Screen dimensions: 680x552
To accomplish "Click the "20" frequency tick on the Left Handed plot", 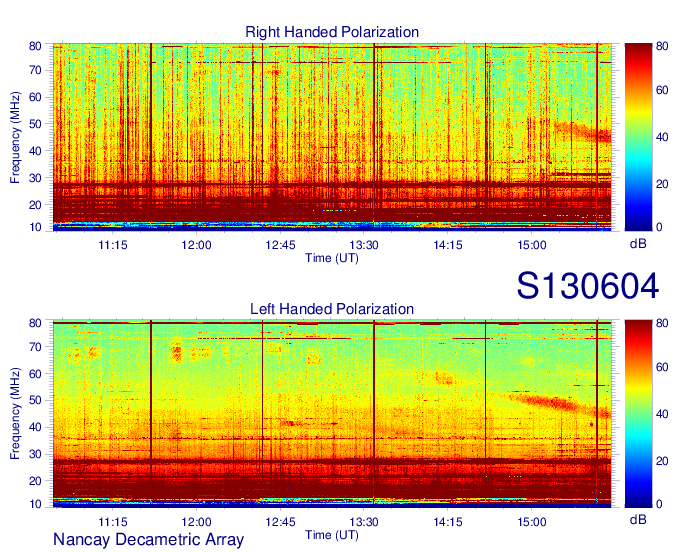I will (x=35, y=481).
